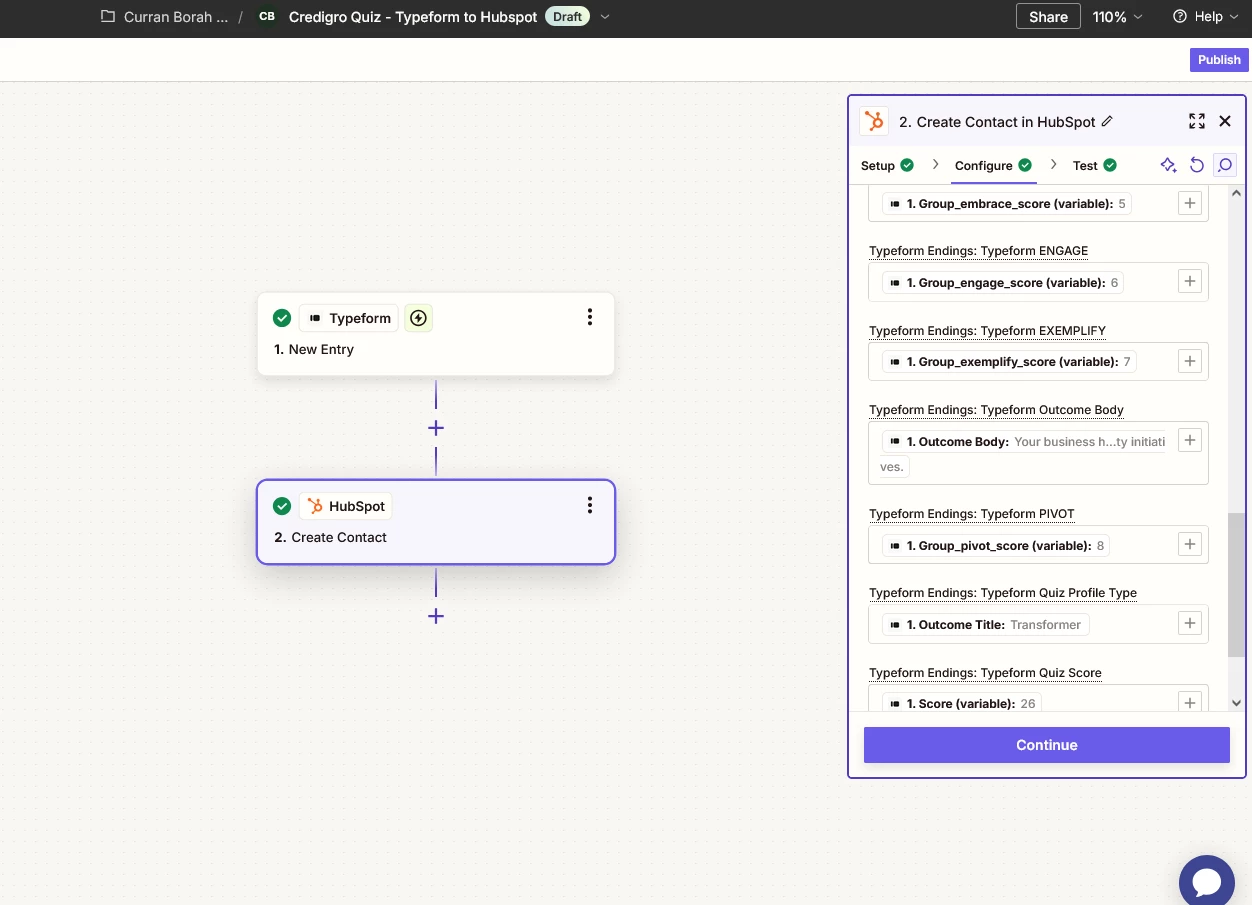Expand the dropdown next to Draft badge
Viewport: 1252px width, 905px height.
coord(605,17)
